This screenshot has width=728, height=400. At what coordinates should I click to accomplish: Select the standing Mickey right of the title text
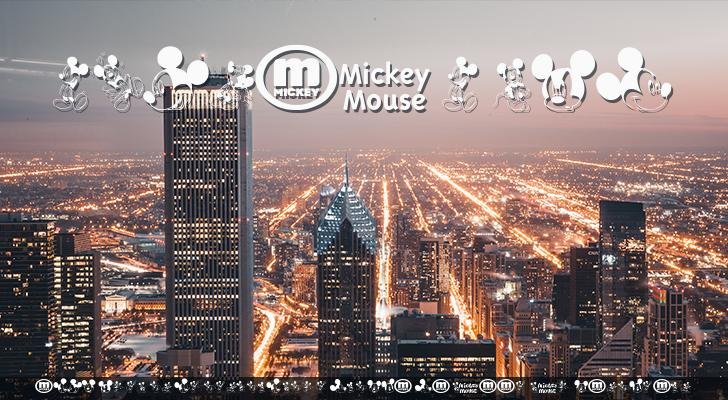[x=461, y=83]
